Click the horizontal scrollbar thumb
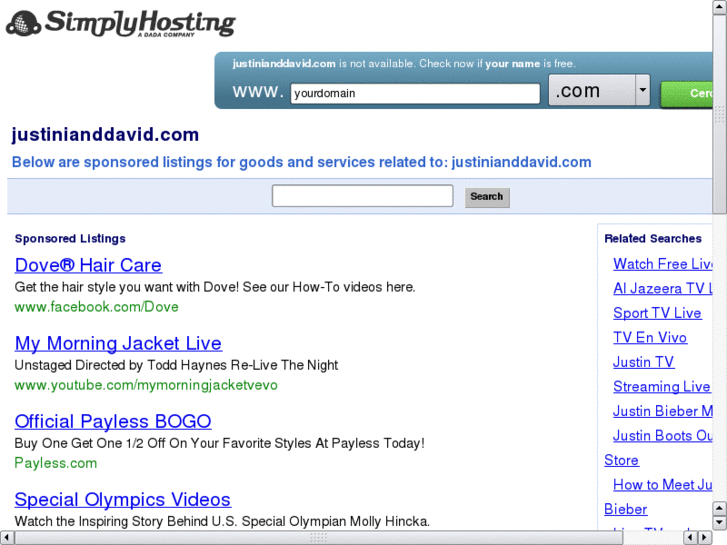Viewport: 727px width, 545px height. pos(319,538)
